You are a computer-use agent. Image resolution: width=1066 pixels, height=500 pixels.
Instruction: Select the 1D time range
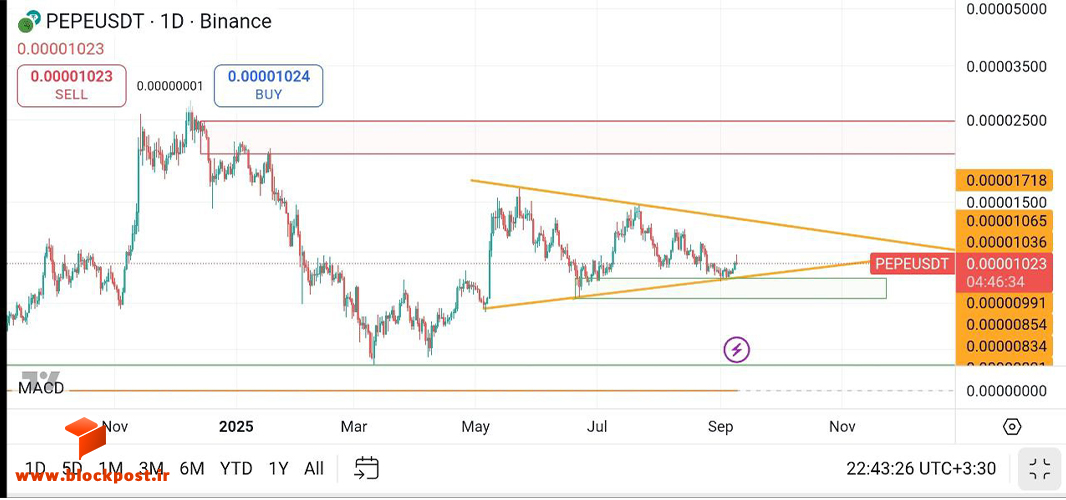(x=35, y=469)
